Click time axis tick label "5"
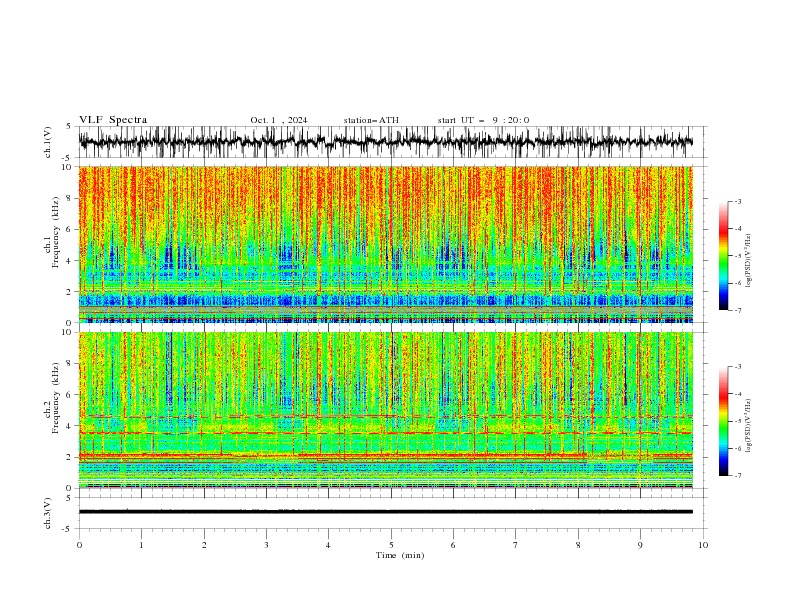Image resolution: width=792 pixels, height=612 pixels. [391, 545]
